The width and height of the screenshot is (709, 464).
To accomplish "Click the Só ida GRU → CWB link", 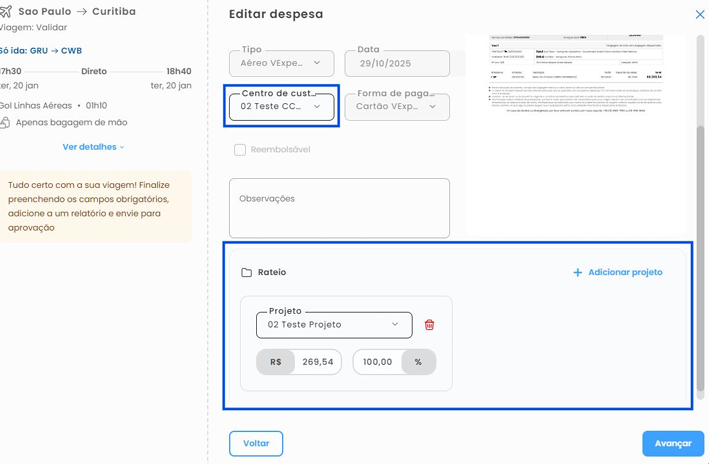I will [42, 51].
